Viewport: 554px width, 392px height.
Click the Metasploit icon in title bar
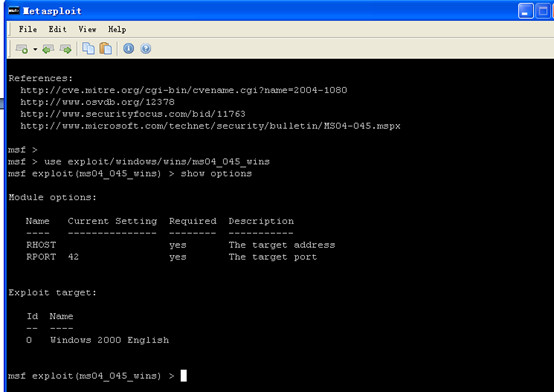pos(14,11)
